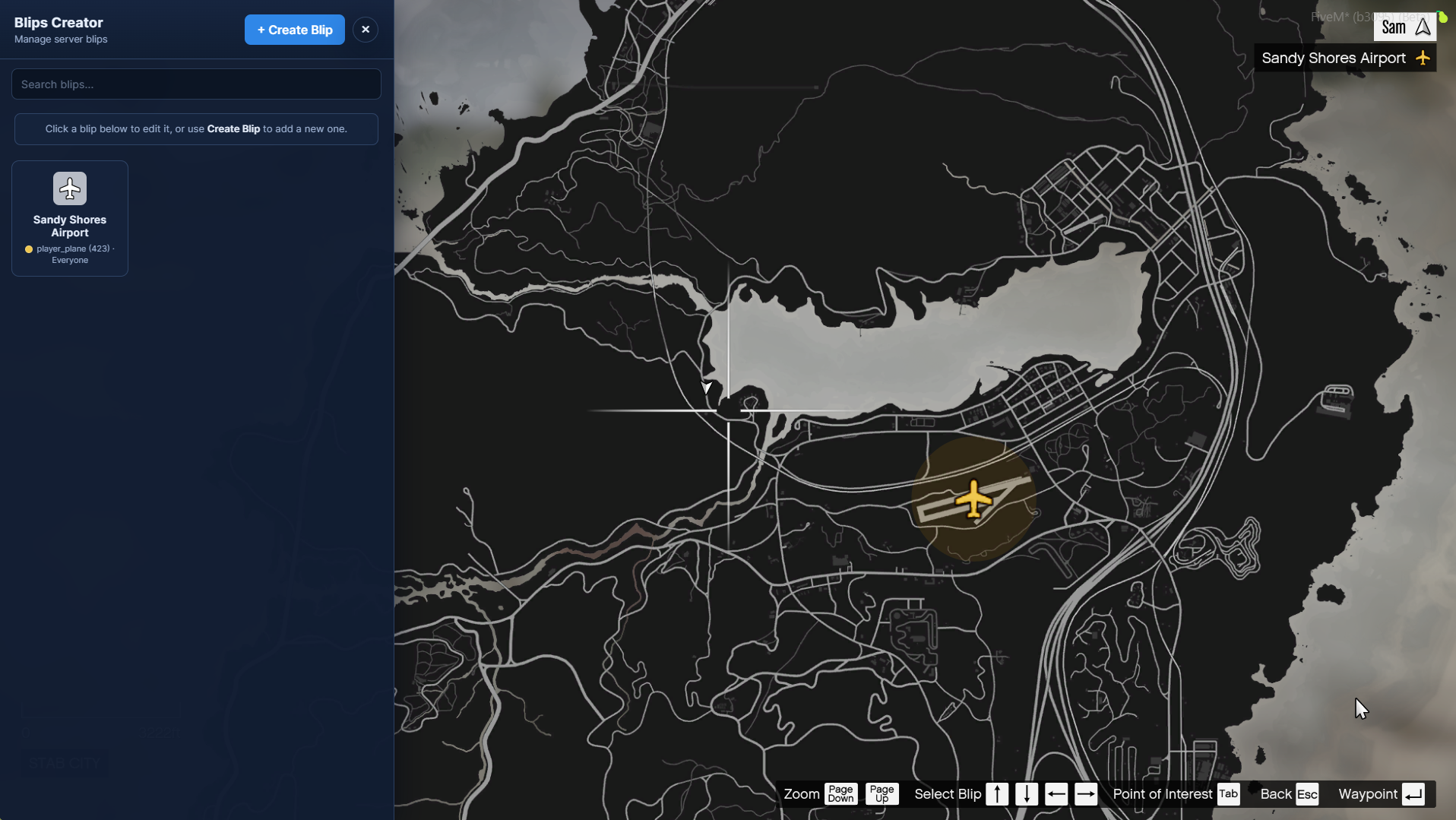Click the plane icon in the Sandy Shores Airport card
1456x820 pixels.
coord(70,188)
